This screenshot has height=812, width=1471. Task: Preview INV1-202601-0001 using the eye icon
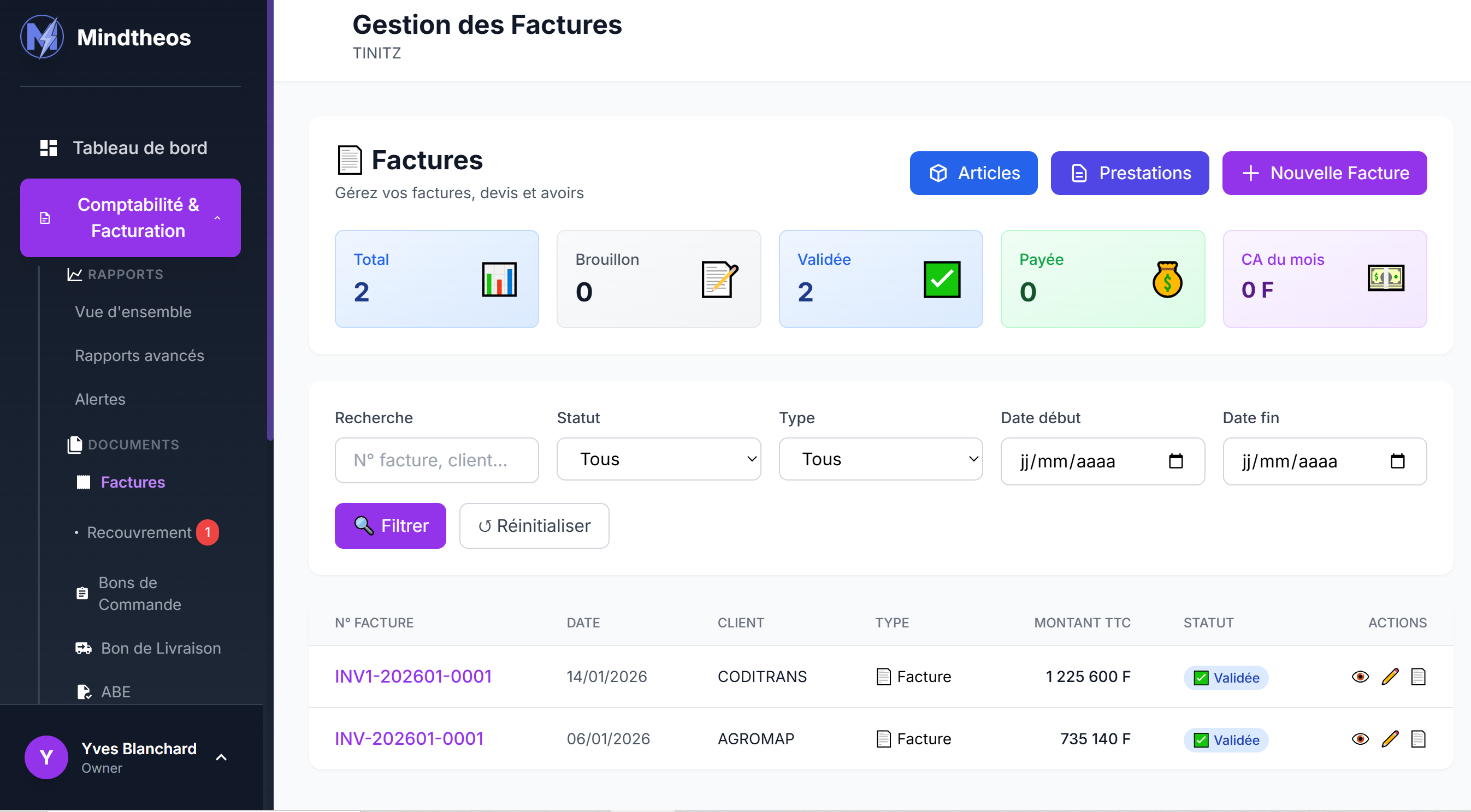1360,677
